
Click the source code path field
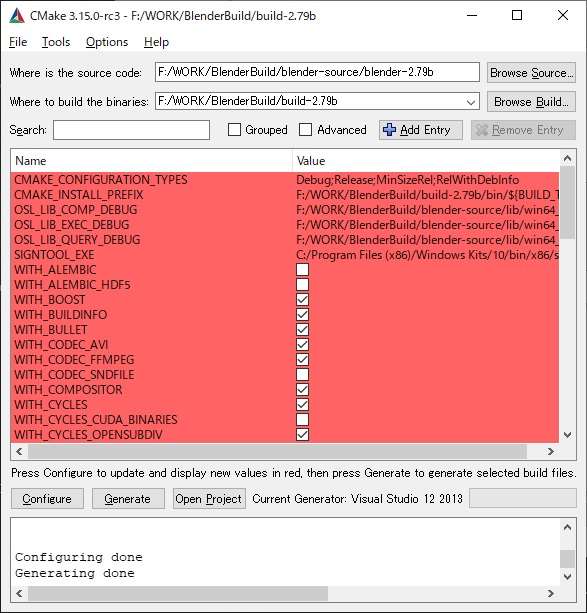[317, 72]
